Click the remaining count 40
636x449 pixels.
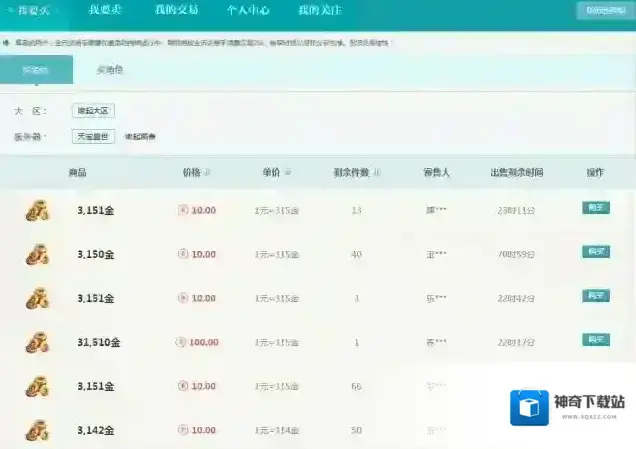(x=356, y=255)
